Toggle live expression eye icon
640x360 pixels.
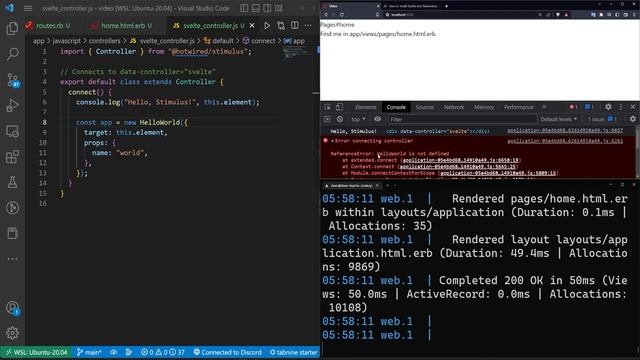pos(378,119)
